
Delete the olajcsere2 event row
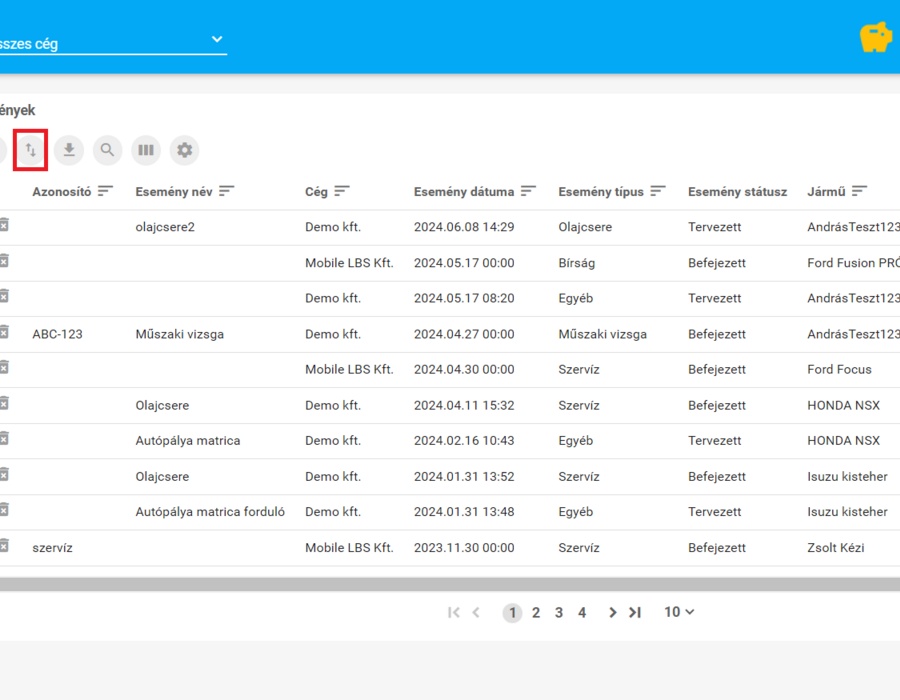click(4, 225)
